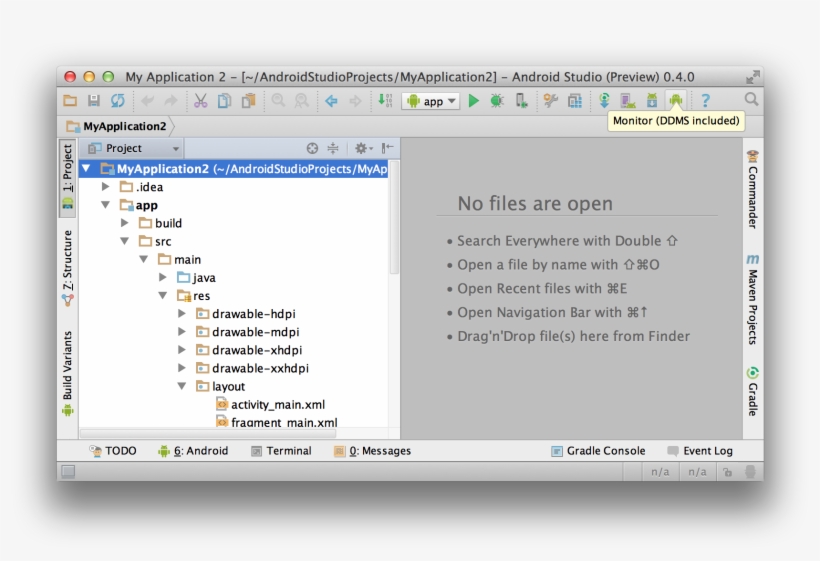Click the scroll-from-source target icon
This screenshot has height=561, width=820.
pos(312,148)
